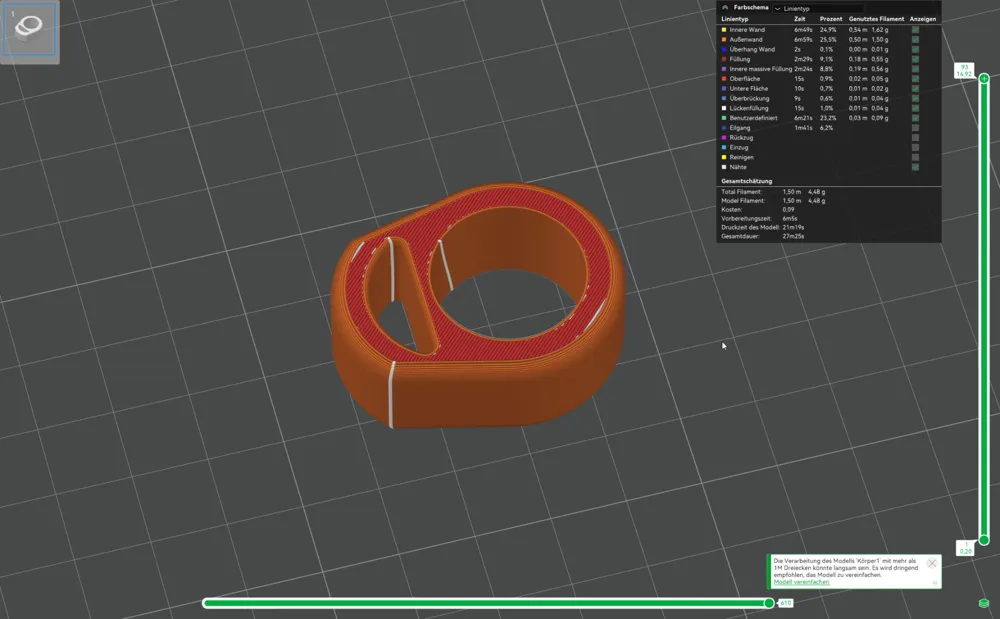The height and width of the screenshot is (619, 1000).
Task: Click the yellow Innere Wand color swatch
Action: click(724, 30)
